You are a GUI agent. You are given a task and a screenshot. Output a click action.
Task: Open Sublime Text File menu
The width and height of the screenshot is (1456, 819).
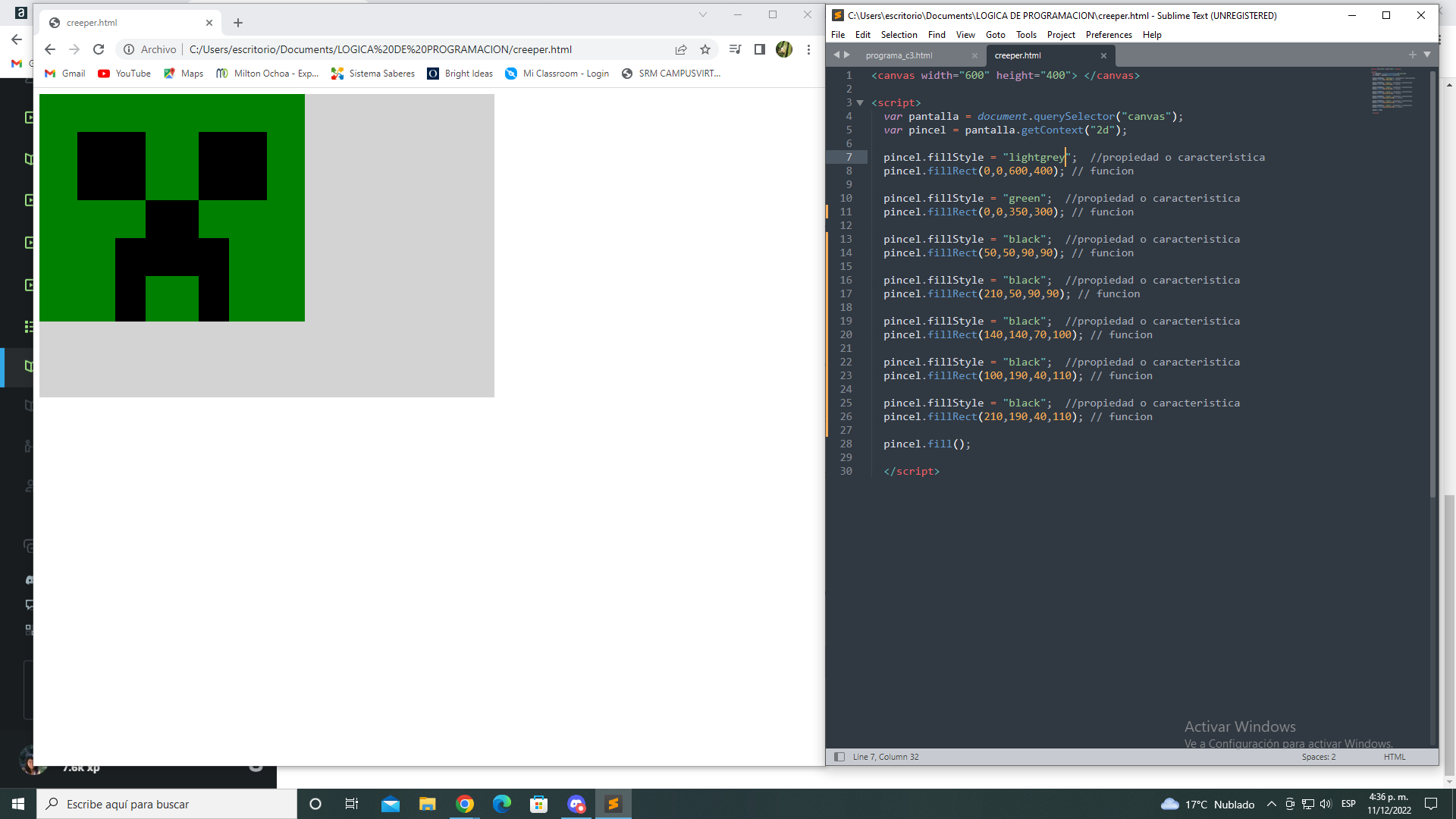click(838, 35)
